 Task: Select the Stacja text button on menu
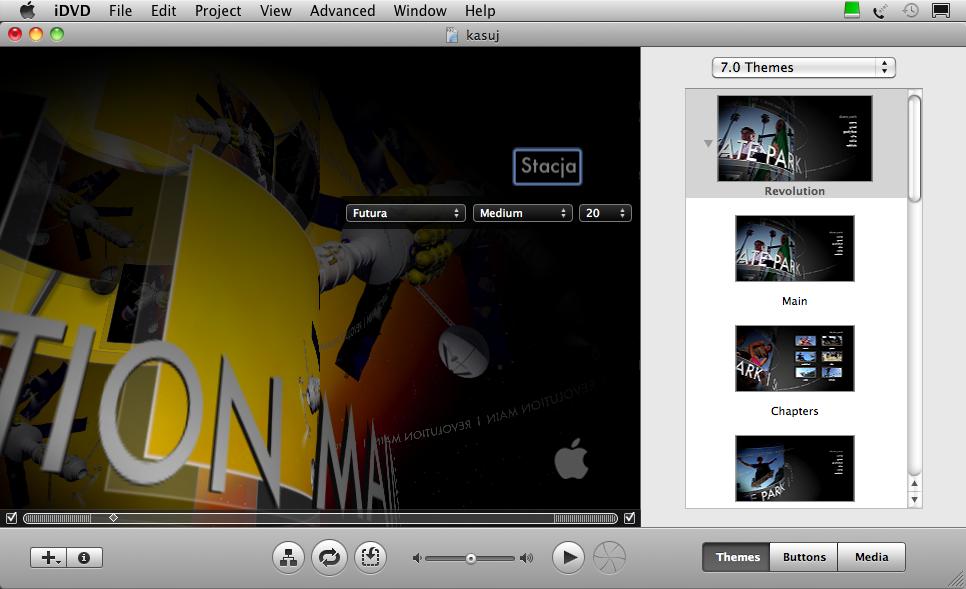548,166
